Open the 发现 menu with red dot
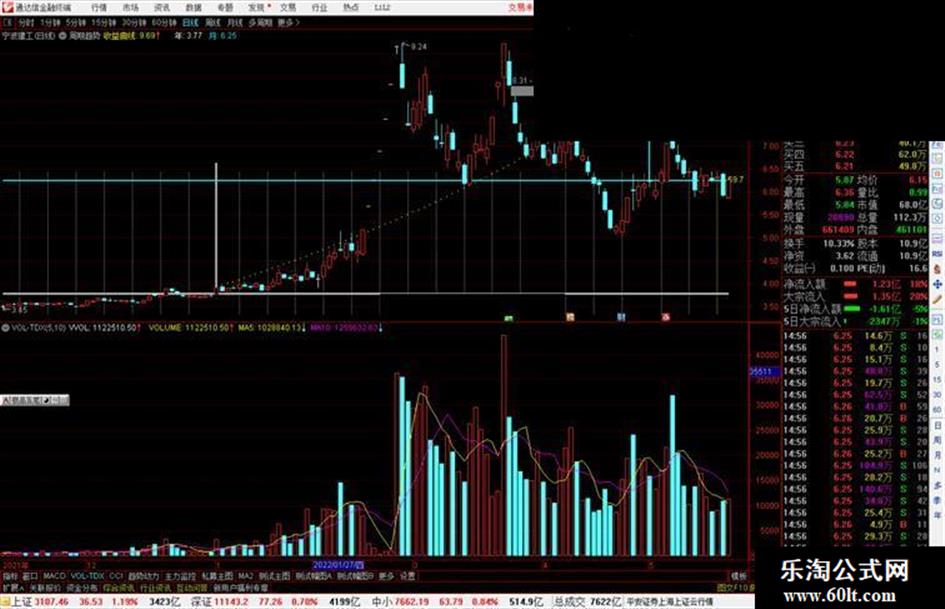The height and width of the screenshot is (609, 945). 259,8
